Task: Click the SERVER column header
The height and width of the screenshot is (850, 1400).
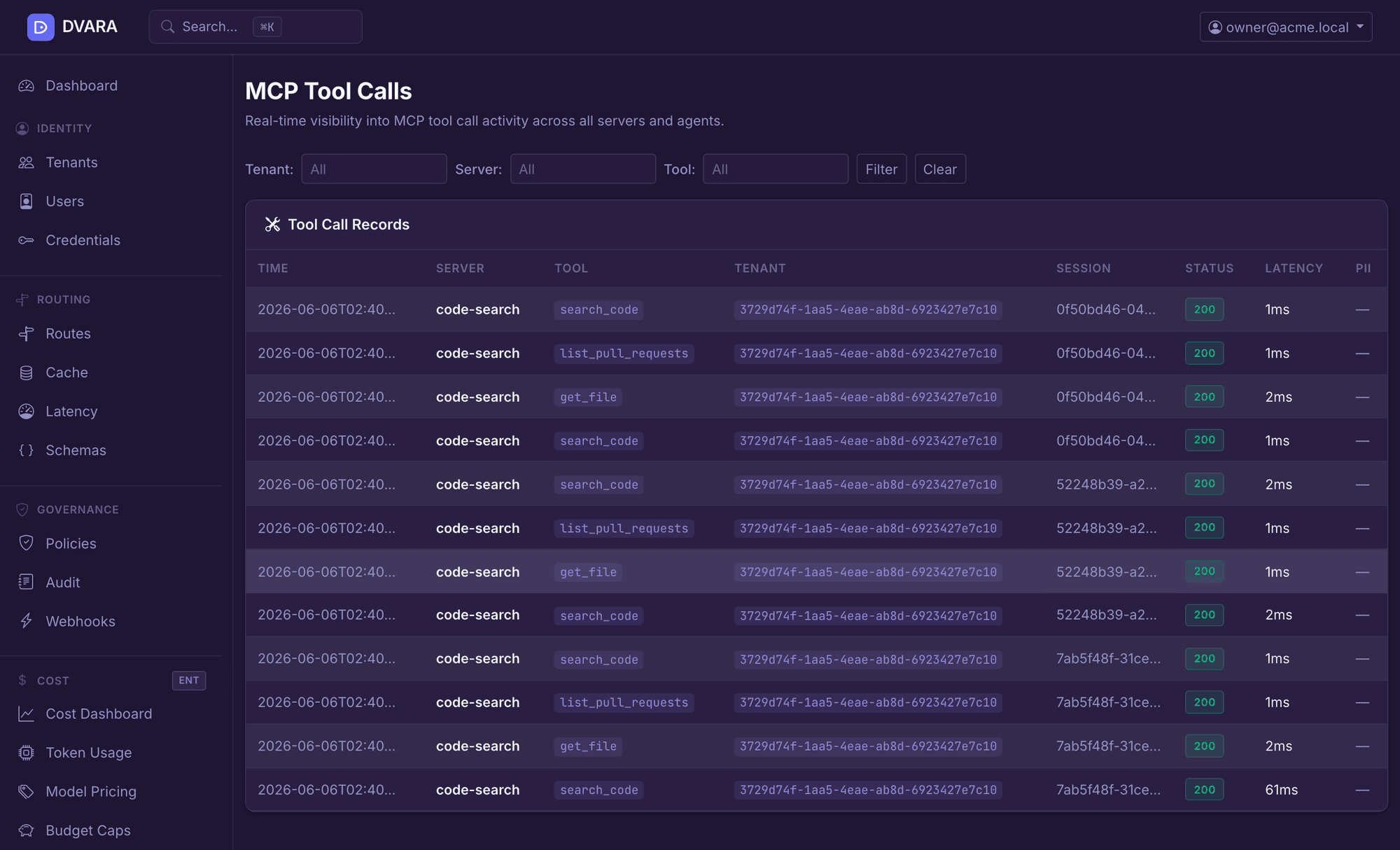Action: tap(460, 268)
